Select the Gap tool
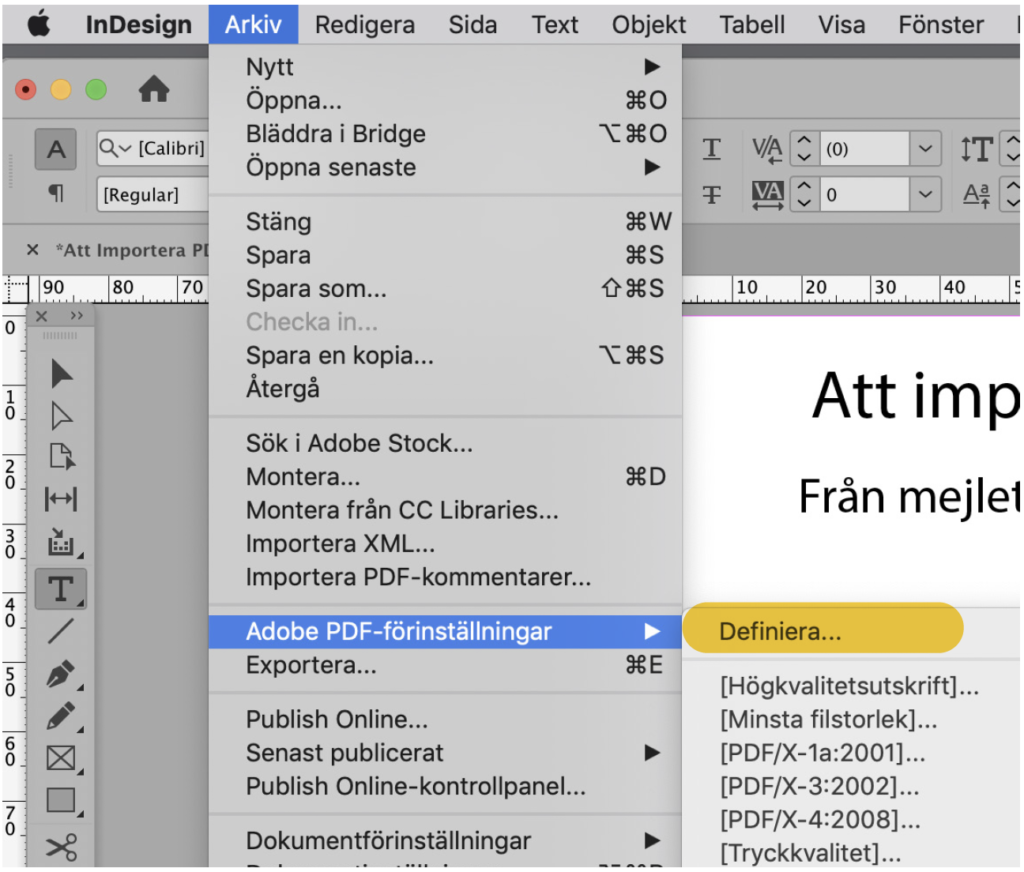 (61, 499)
